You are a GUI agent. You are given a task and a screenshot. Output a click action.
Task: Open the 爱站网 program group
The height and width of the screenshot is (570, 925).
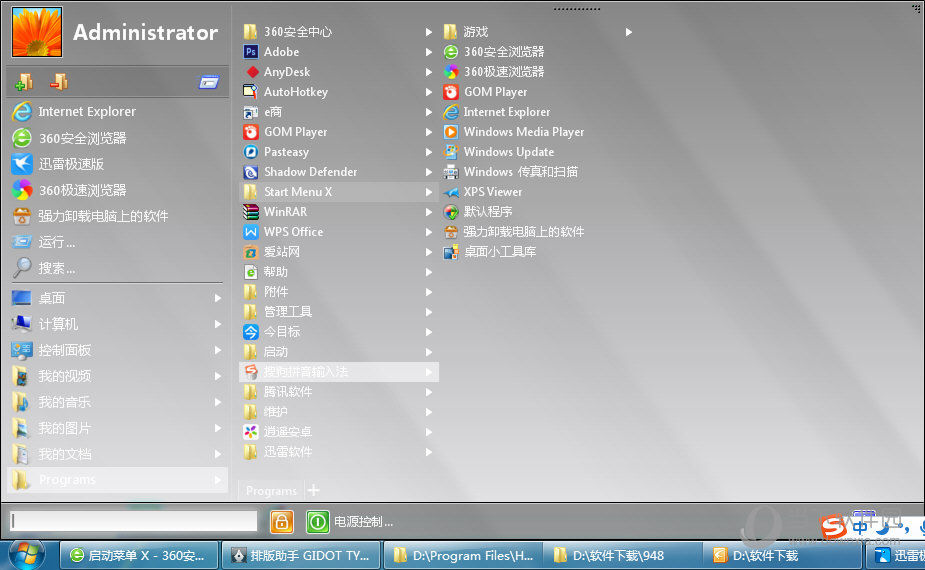click(339, 252)
